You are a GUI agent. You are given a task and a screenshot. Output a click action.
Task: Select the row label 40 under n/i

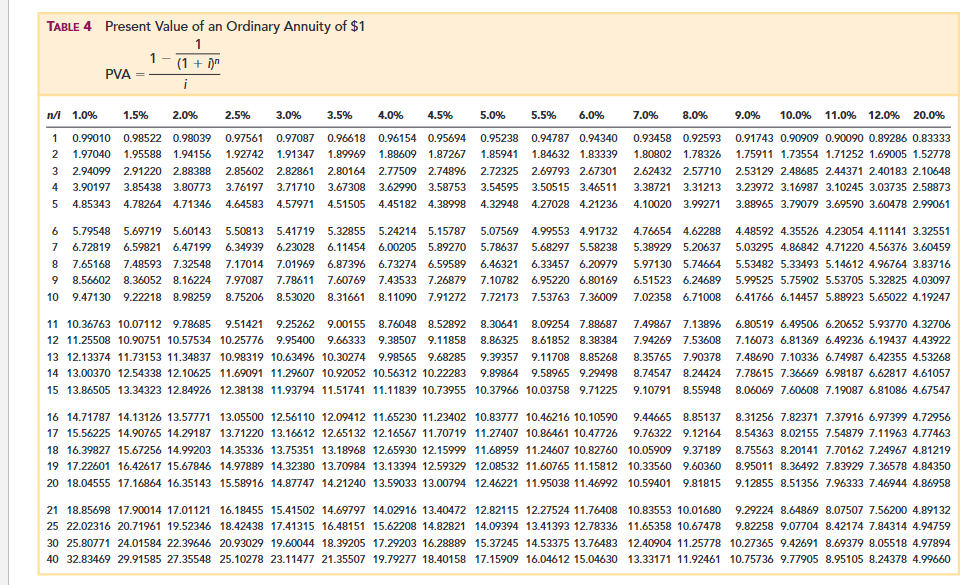(x=53, y=560)
